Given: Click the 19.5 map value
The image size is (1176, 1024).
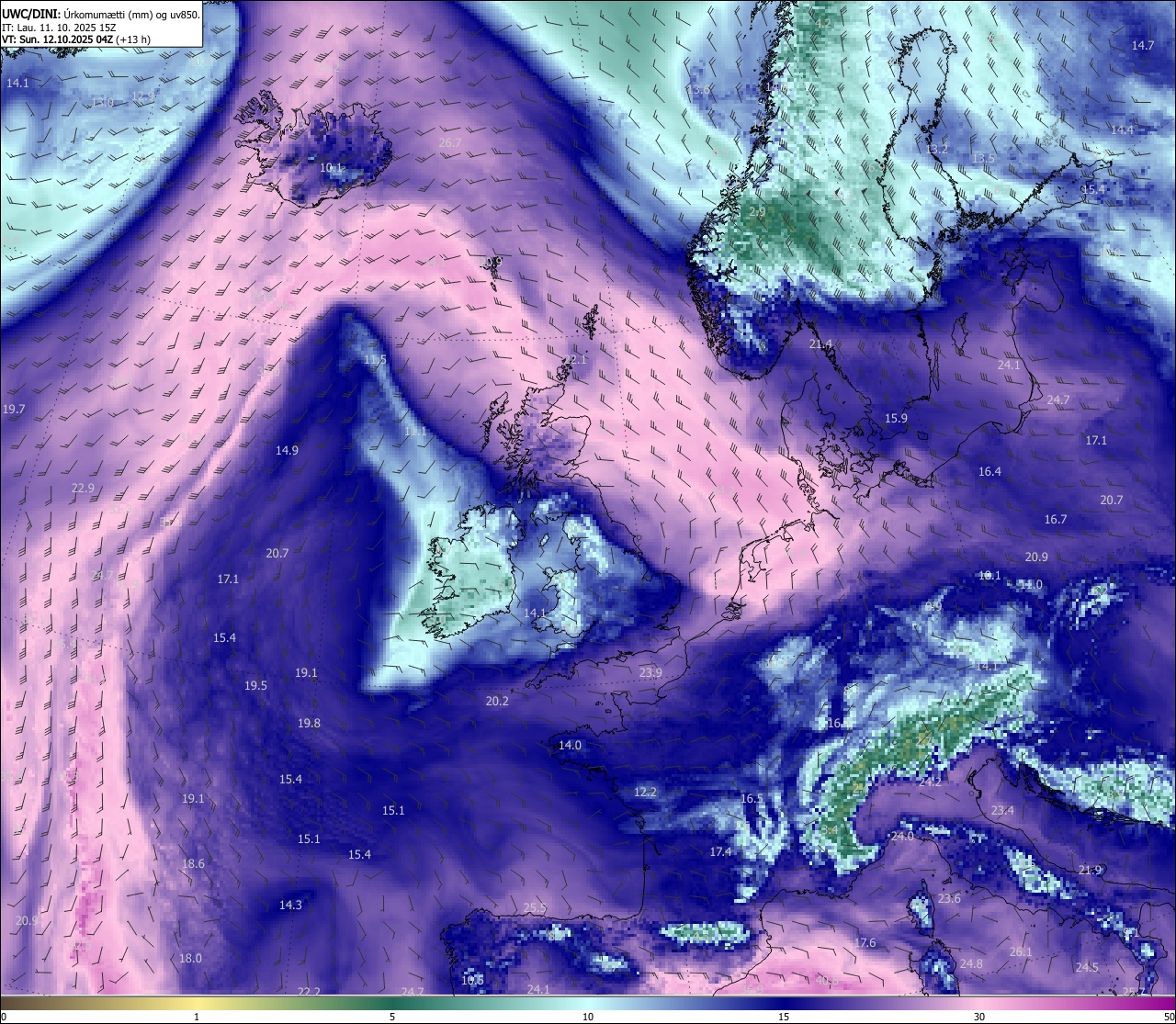Looking at the screenshot, I should point(255,685).
